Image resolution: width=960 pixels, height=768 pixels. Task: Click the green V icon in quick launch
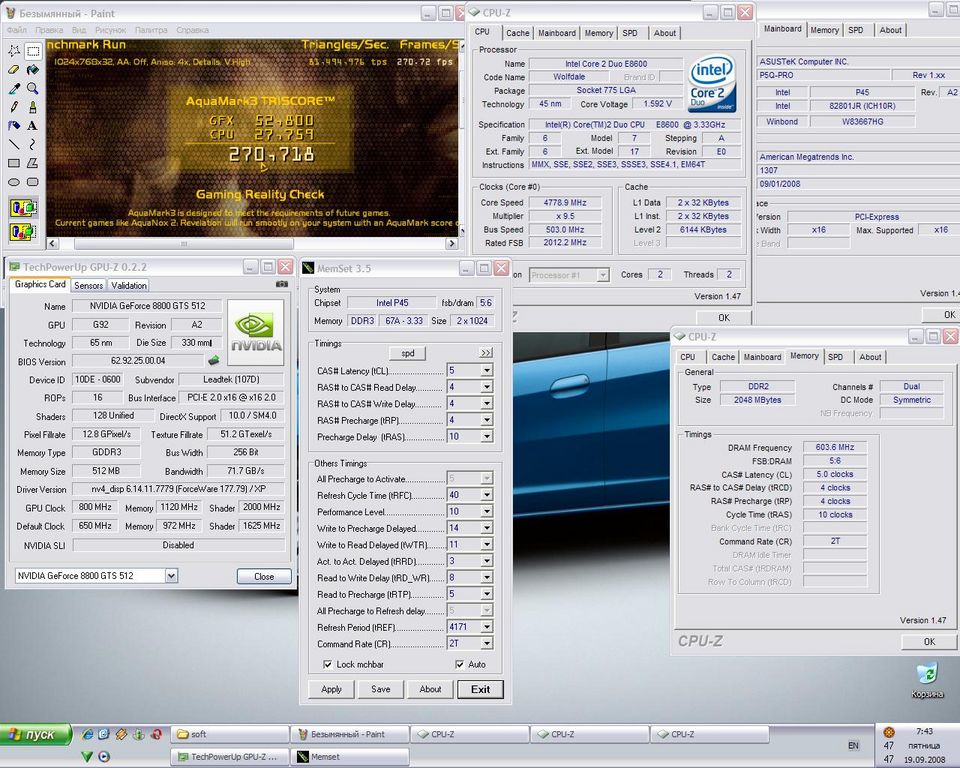click(87, 757)
